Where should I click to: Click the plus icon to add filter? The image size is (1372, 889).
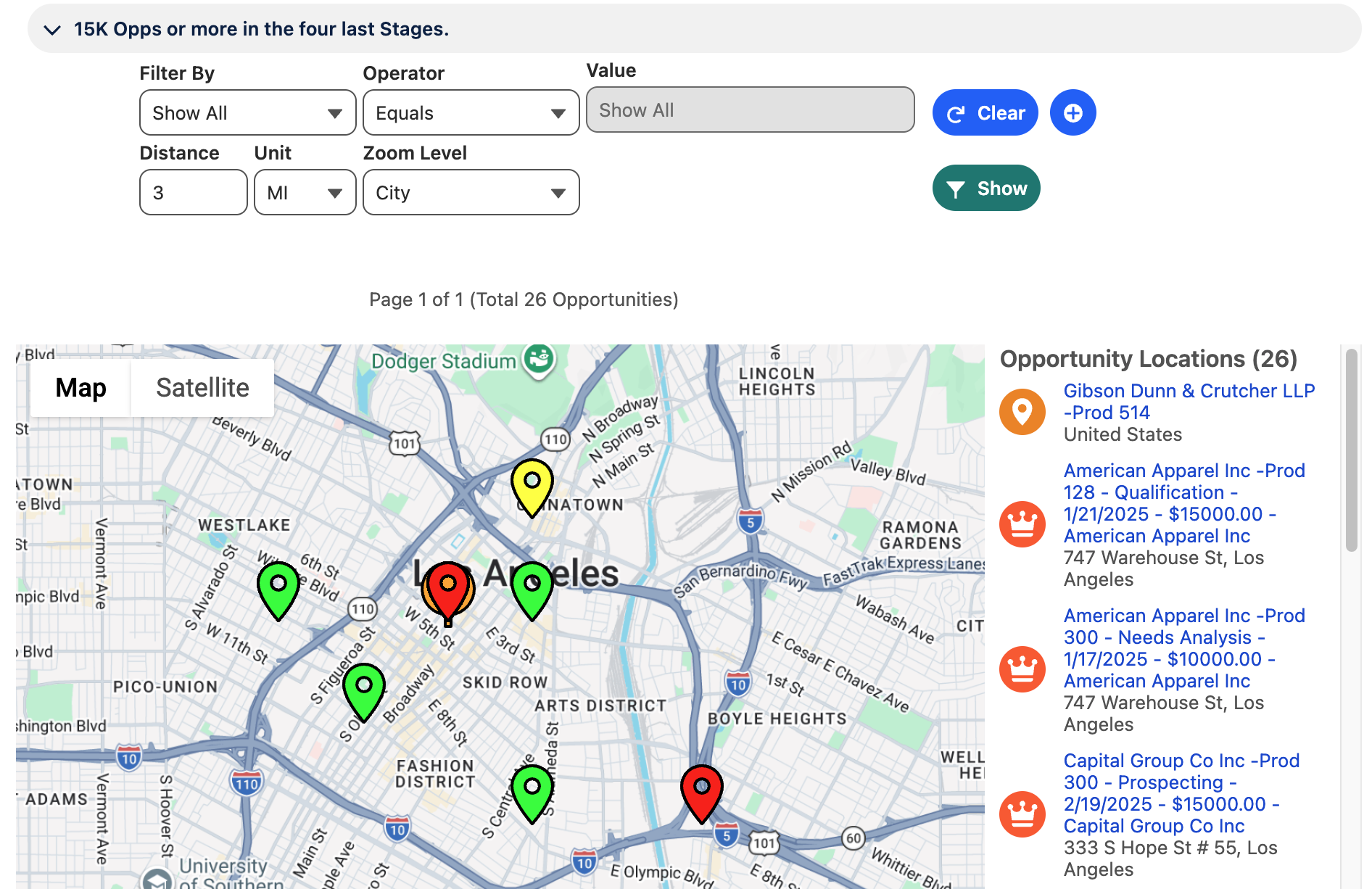(1073, 113)
